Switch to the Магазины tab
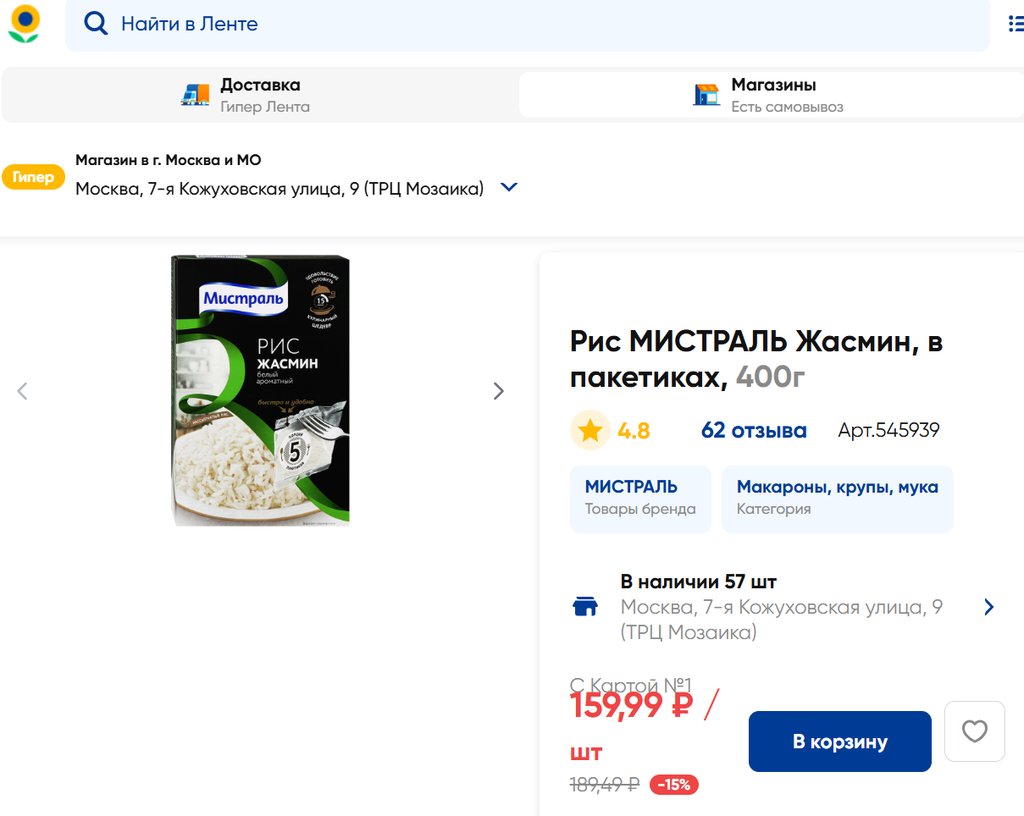Viewport: 1024px width, 816px height. [x=771, y=95]
